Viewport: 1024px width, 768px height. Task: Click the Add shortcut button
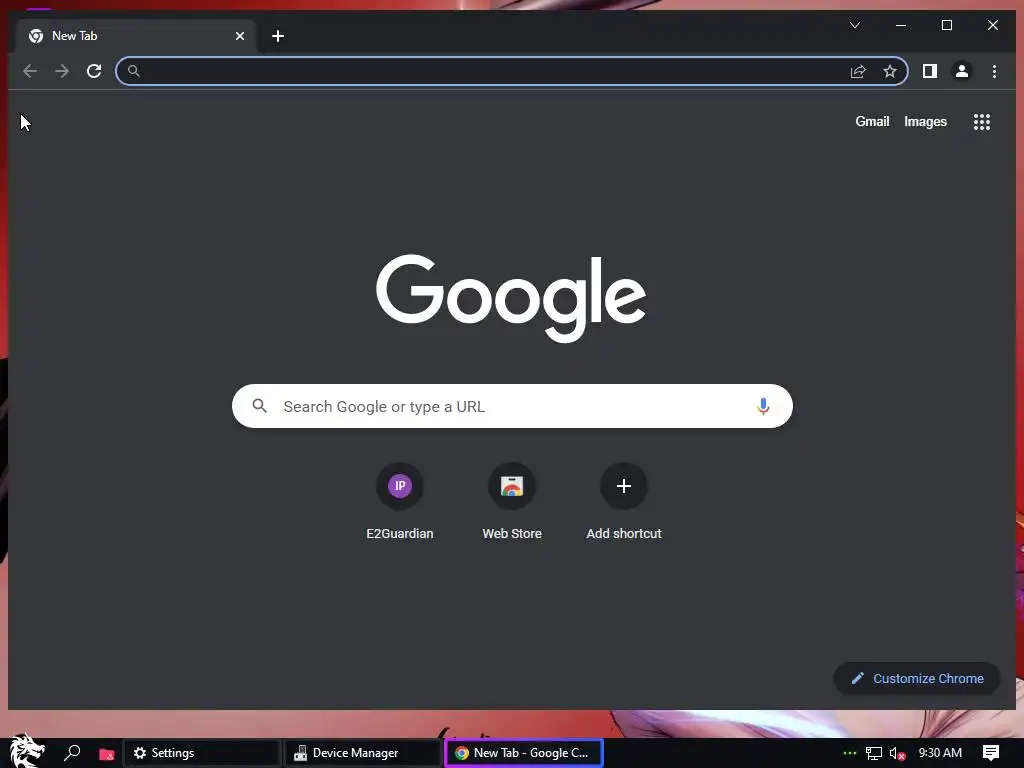pyautogui.click(x=624, y=502)
